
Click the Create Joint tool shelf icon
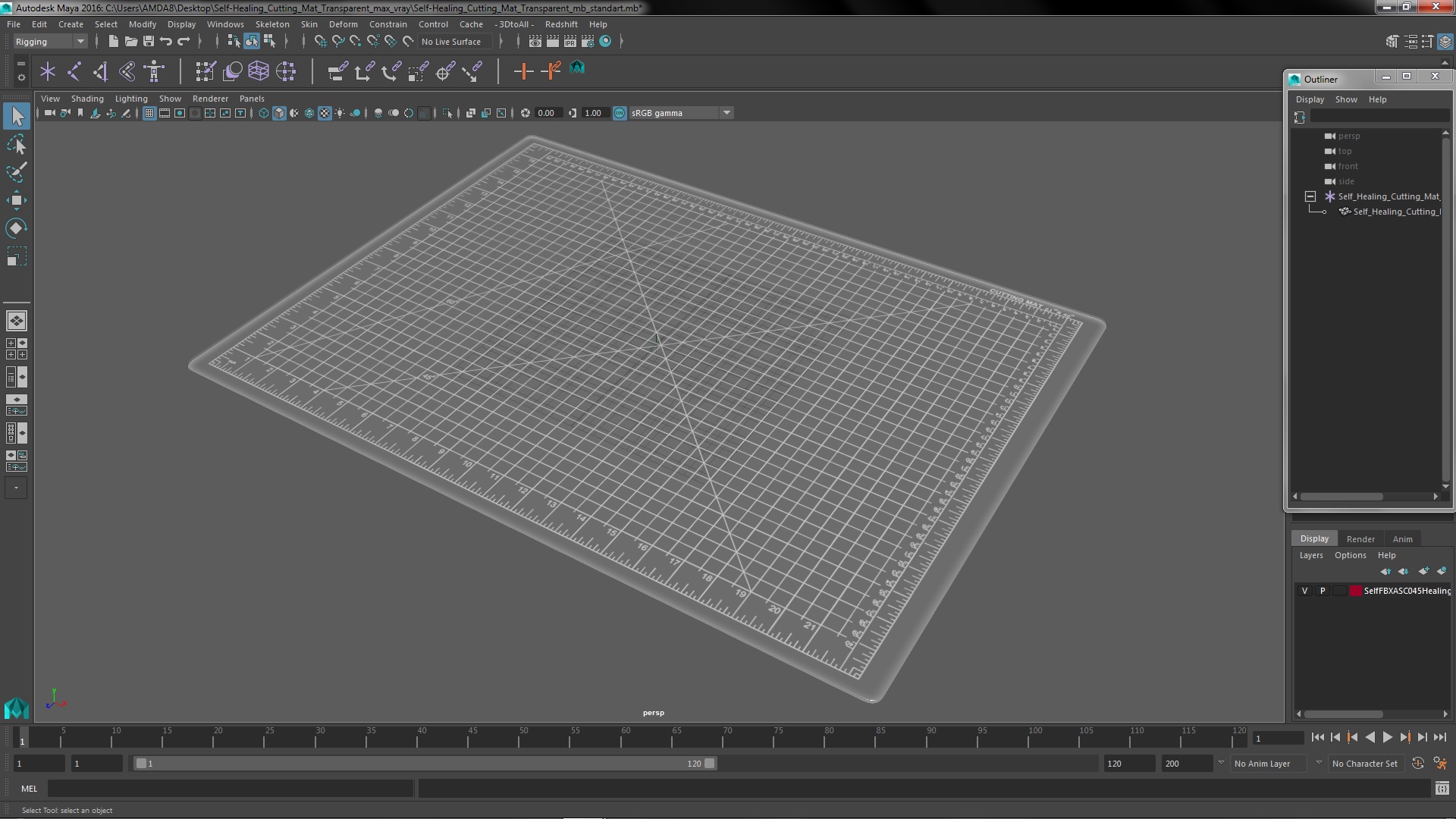74,71
